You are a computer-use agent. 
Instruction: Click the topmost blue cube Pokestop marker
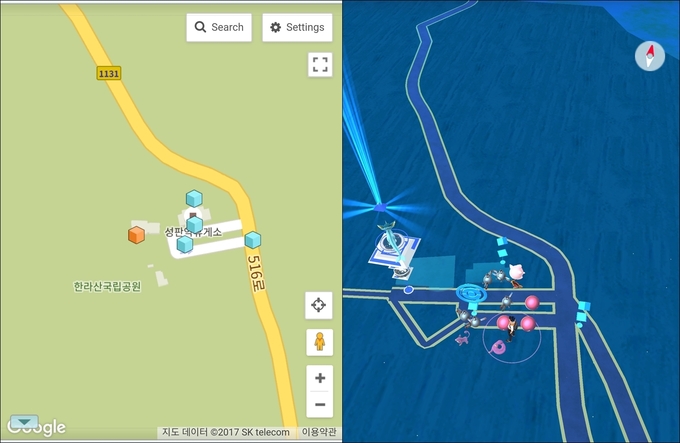(194, 199)
